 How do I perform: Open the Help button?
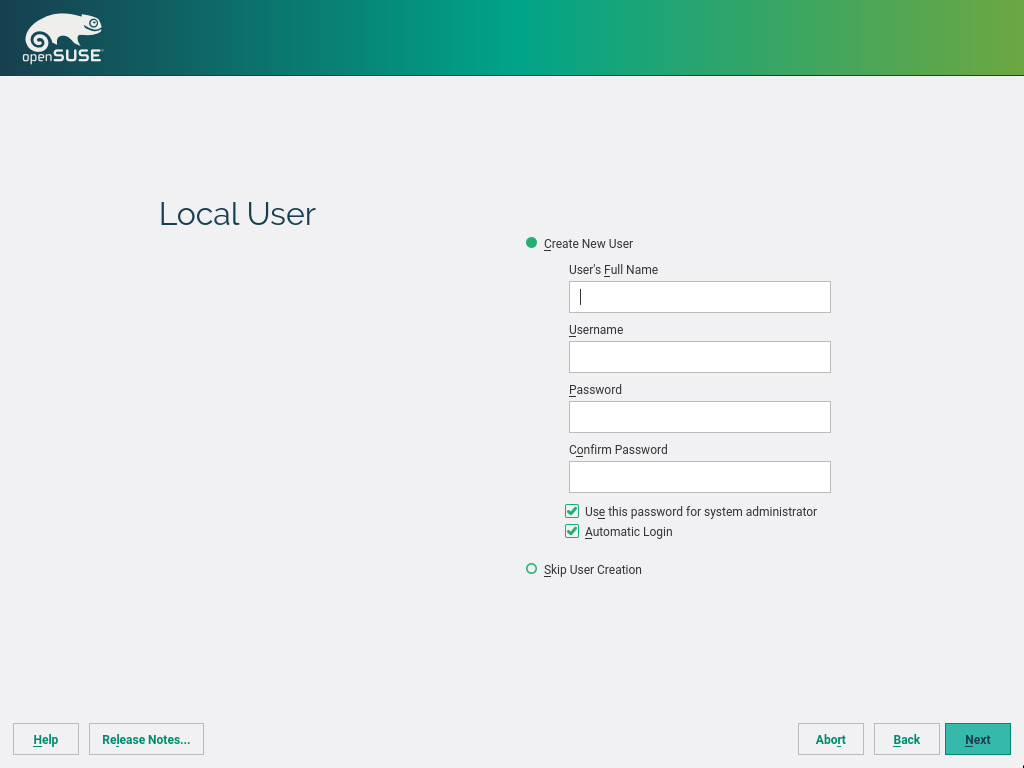(46, 739)
